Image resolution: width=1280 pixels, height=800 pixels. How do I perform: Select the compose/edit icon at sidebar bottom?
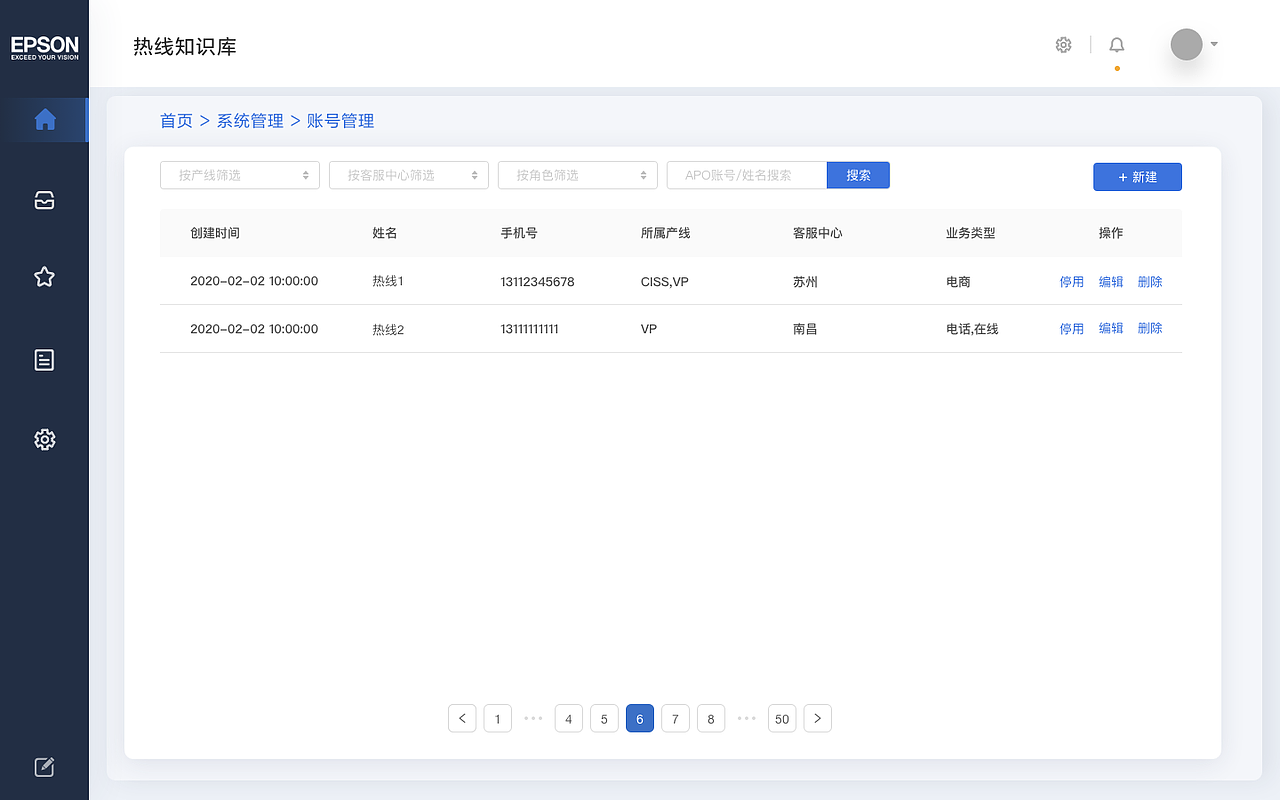pyautogui.click(x=44, y=767)
